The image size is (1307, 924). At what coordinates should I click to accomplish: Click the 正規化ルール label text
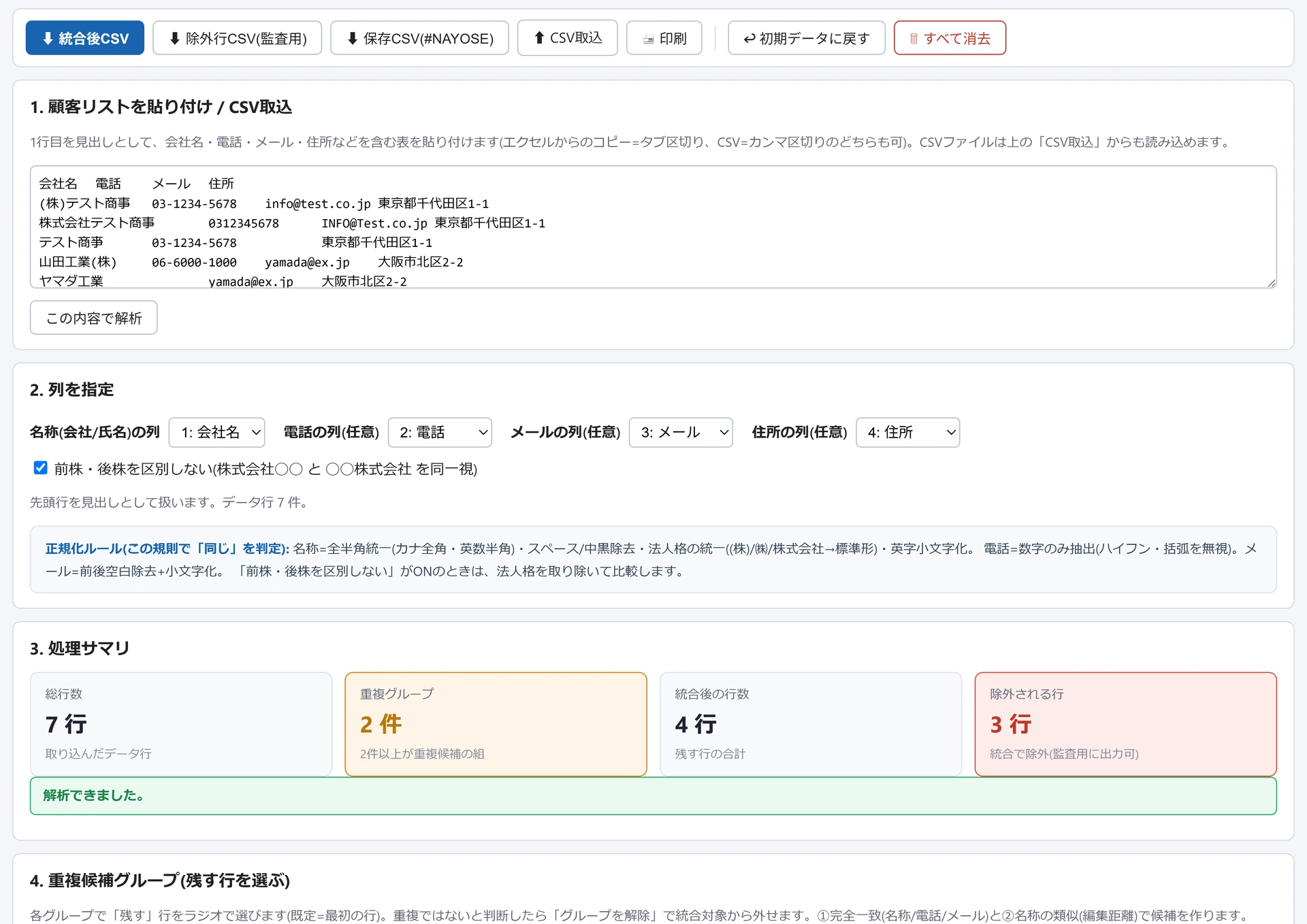(167, 548)
